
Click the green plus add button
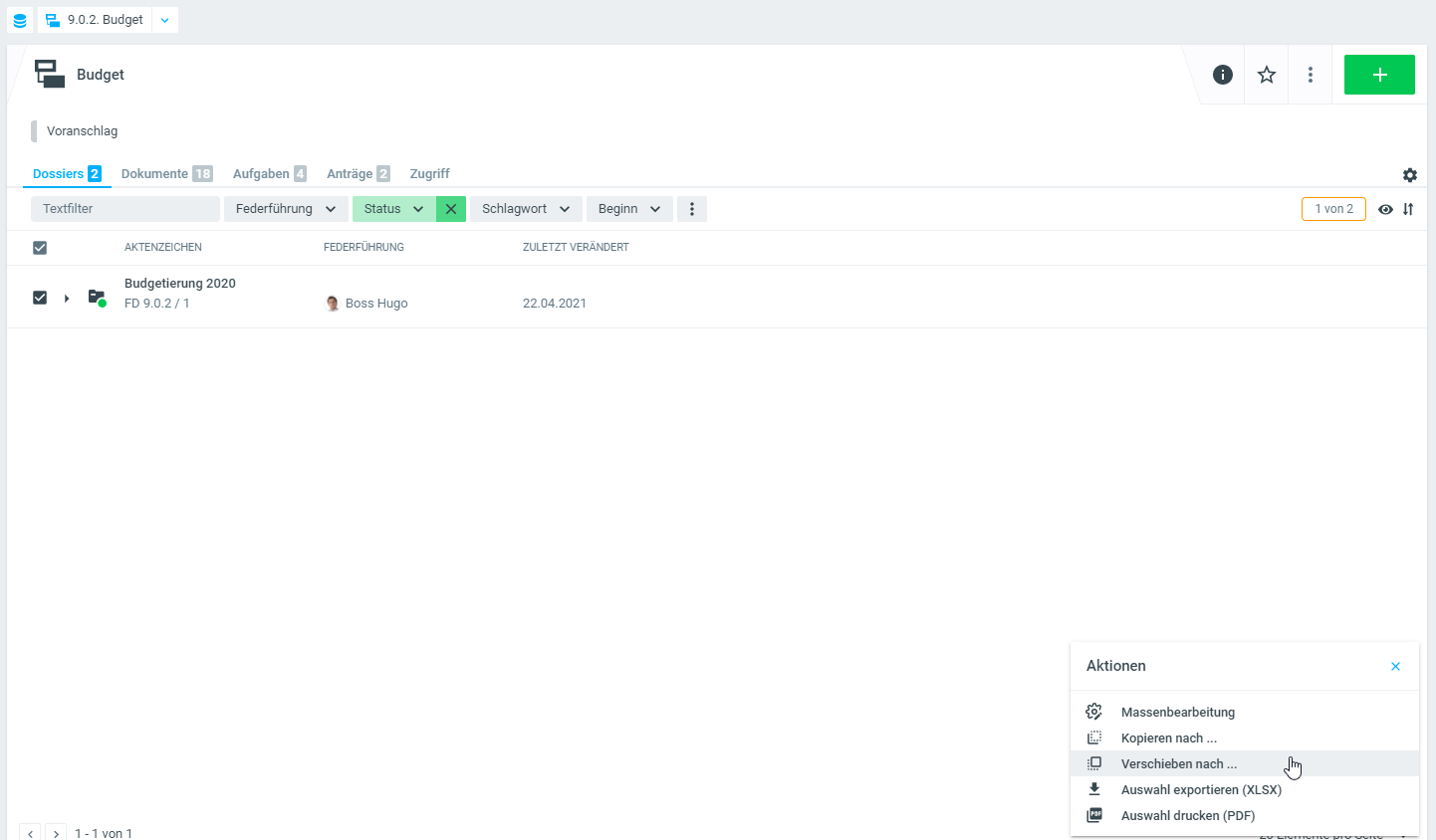[1379, 75]
